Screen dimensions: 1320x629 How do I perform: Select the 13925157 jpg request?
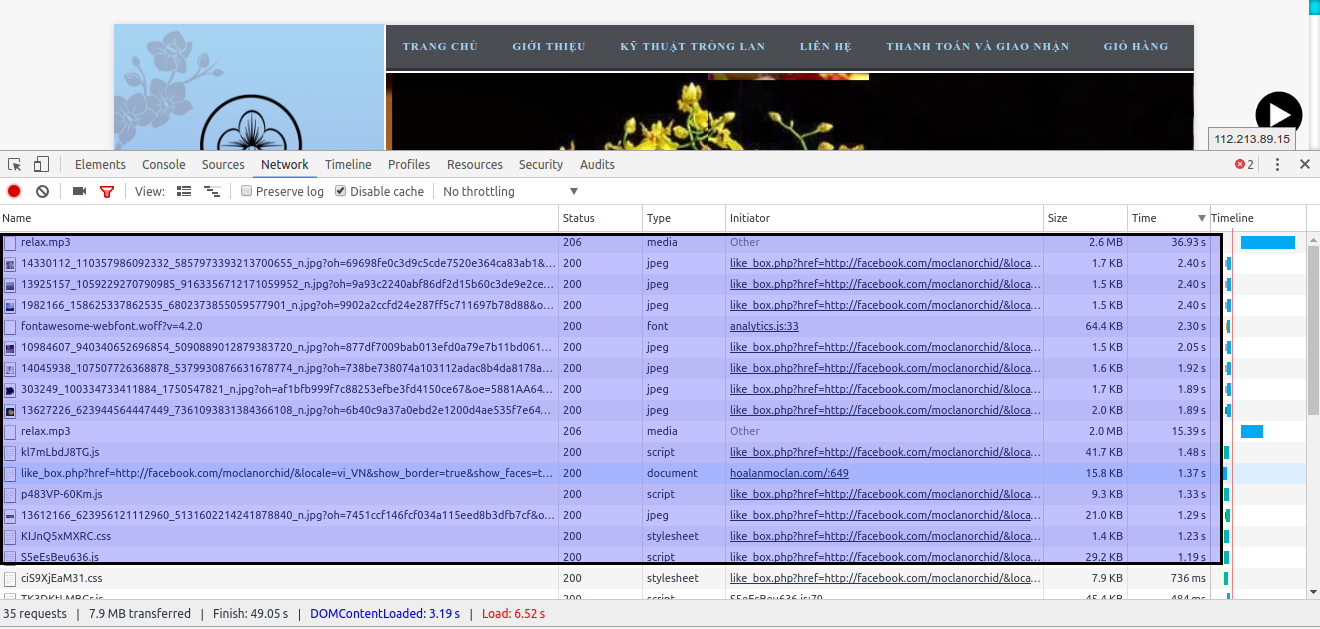pyautogui.click(x=653, y=284)
